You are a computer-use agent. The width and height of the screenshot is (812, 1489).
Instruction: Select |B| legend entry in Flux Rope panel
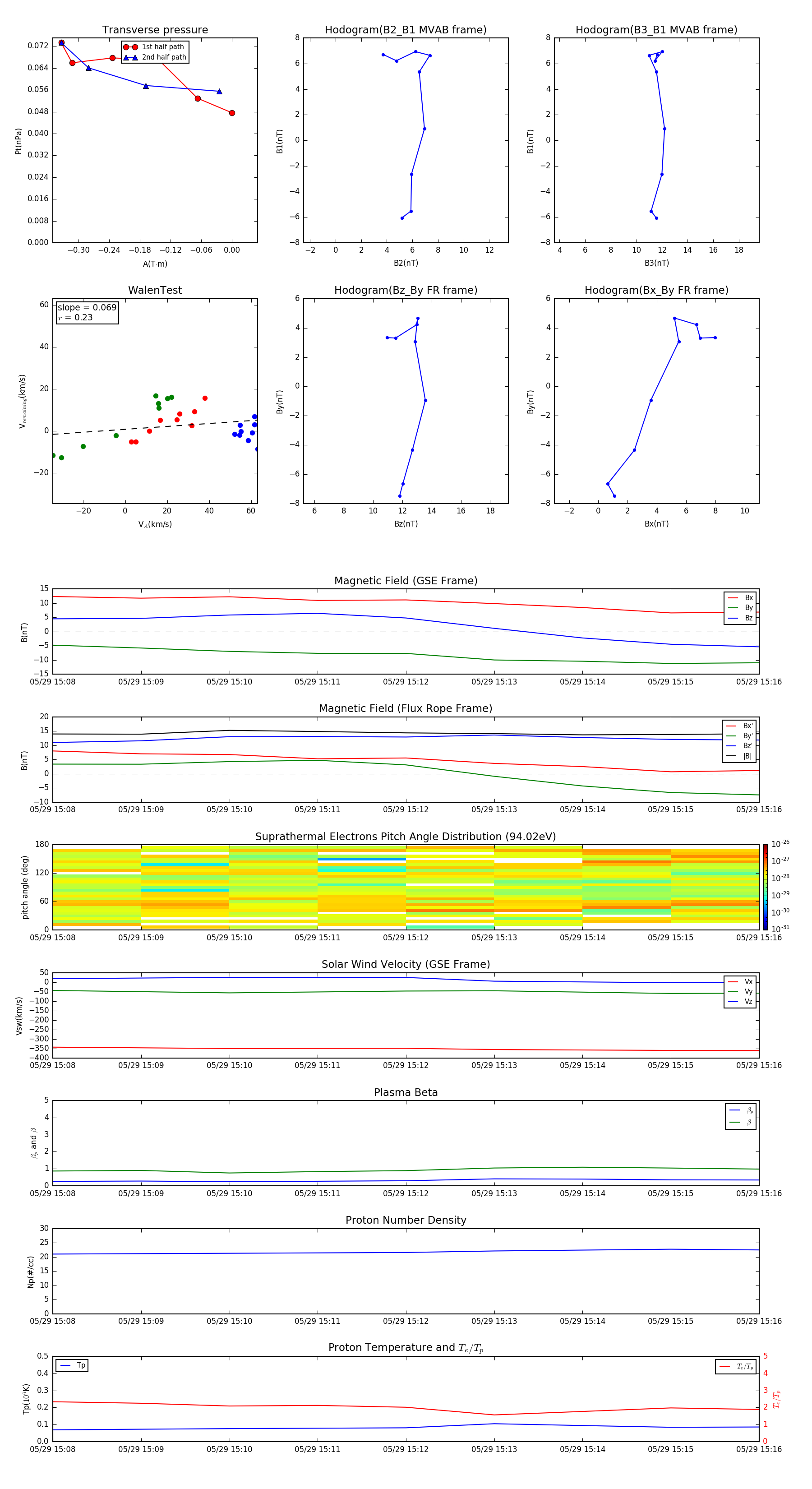pos(739,757)
